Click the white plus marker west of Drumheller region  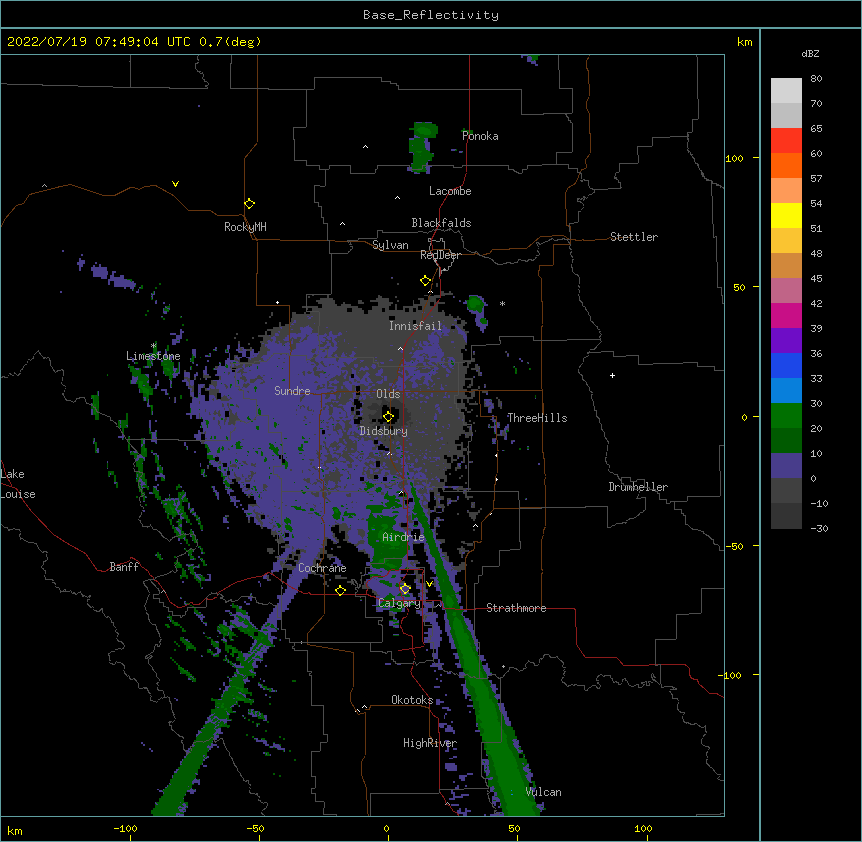tap(612, 375)
